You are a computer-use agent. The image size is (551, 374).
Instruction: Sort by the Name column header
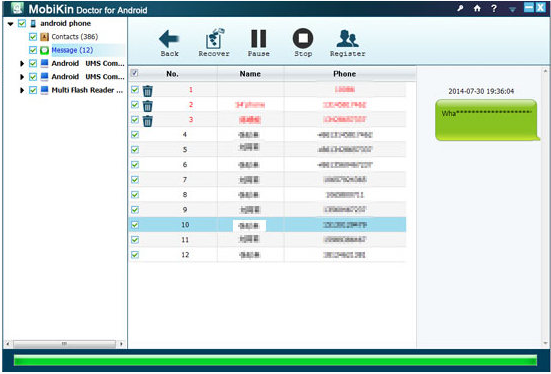pyautogui.click(x=250, y=74)
